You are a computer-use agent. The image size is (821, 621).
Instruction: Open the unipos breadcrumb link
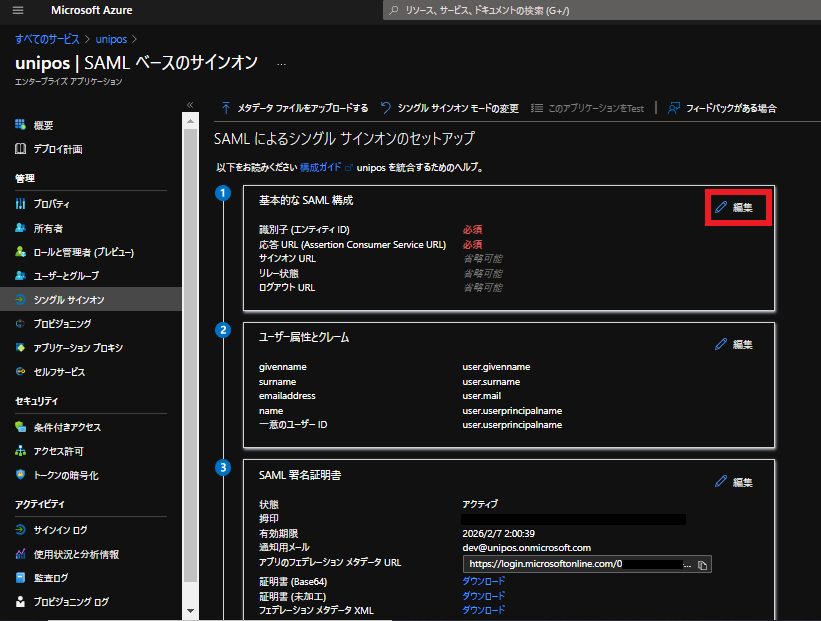tap(111, 39)
